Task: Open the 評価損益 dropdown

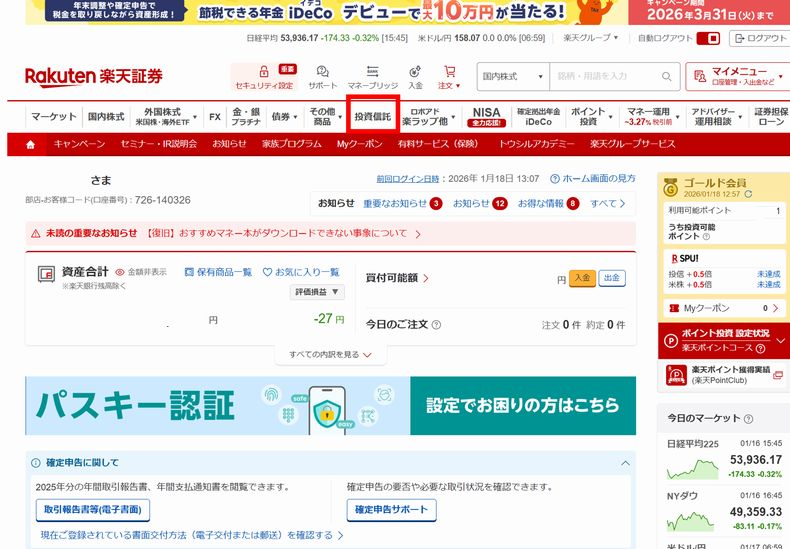Action: (x=317, y=292)
